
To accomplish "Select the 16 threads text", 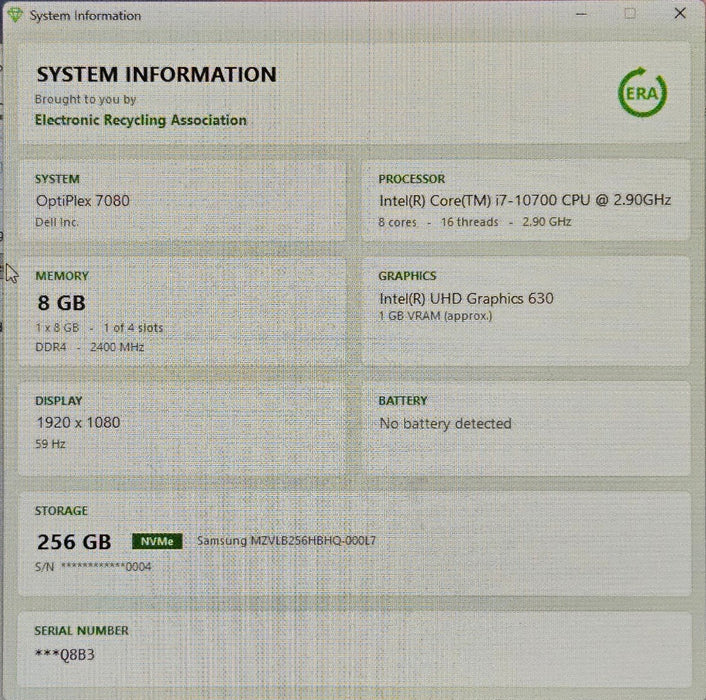I will pos(470,222).
